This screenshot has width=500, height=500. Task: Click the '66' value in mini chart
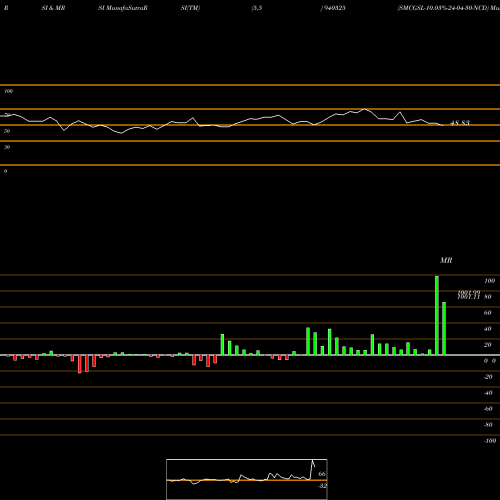[x=322, y=474]
